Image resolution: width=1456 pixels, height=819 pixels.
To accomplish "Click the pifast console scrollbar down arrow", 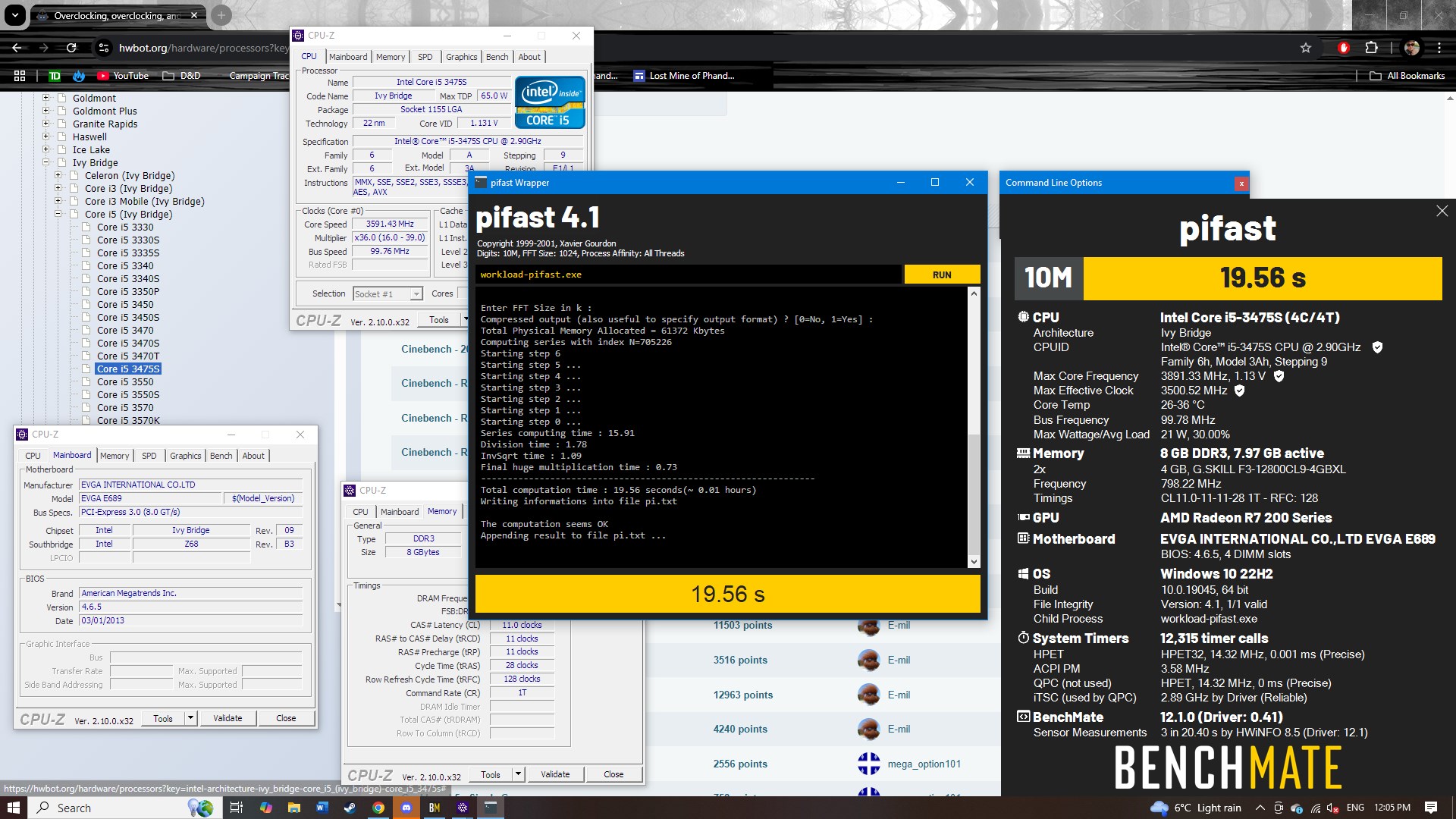I will [x=974, y=561].
